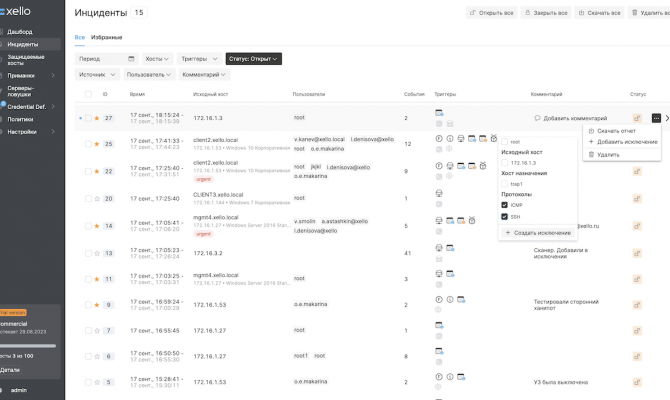The height and width of the screenshot is (400, 670).
Task: Click the status lock icon for incident 5
Action: click(637, 382)
